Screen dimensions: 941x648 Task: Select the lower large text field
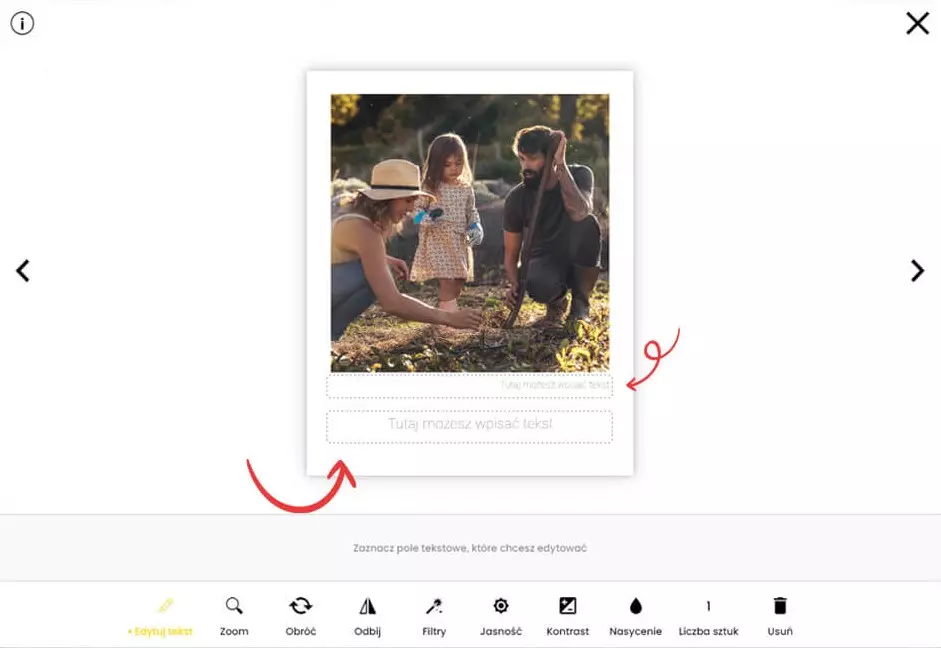tap(469, 427)
